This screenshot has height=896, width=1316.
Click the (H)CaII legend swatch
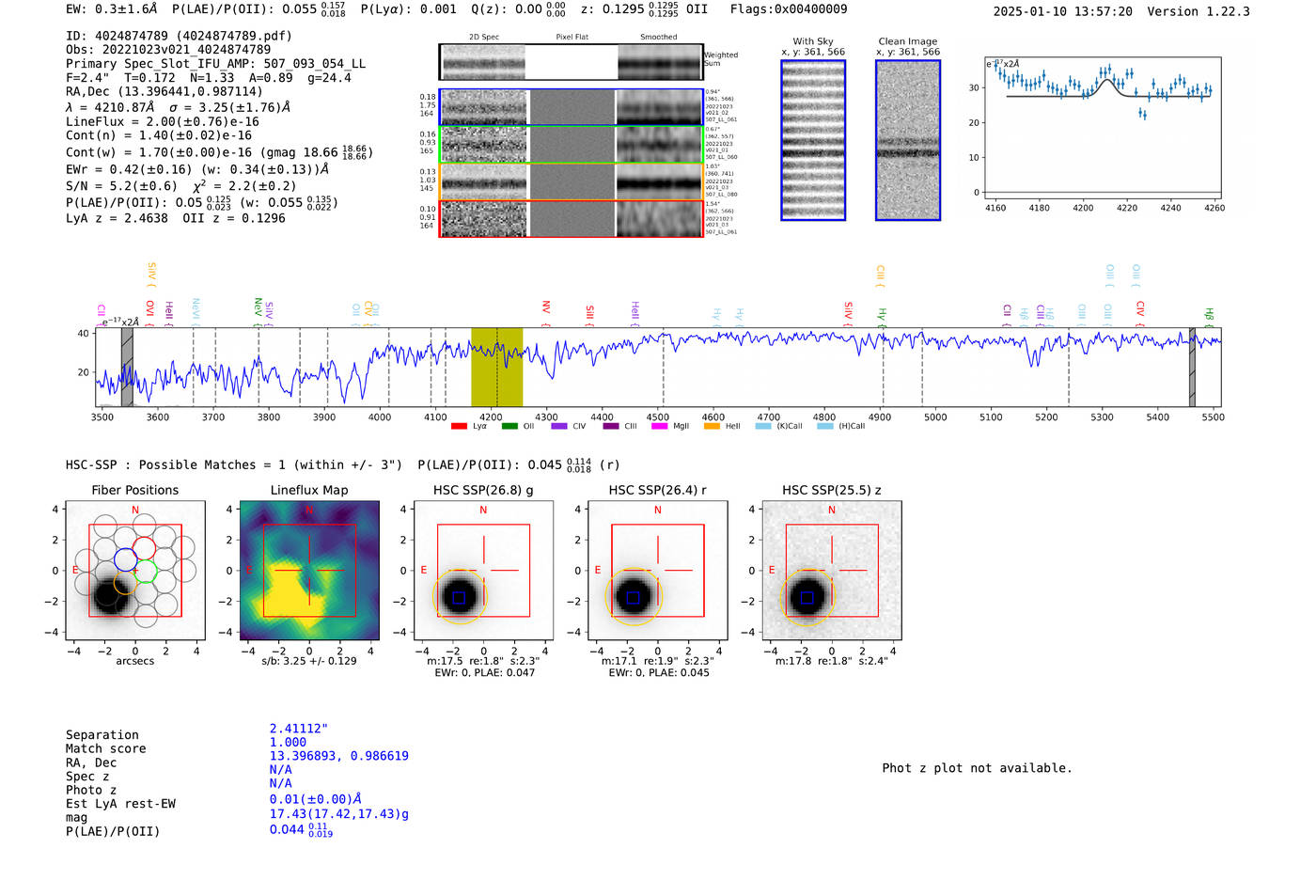tap(824, 426)
